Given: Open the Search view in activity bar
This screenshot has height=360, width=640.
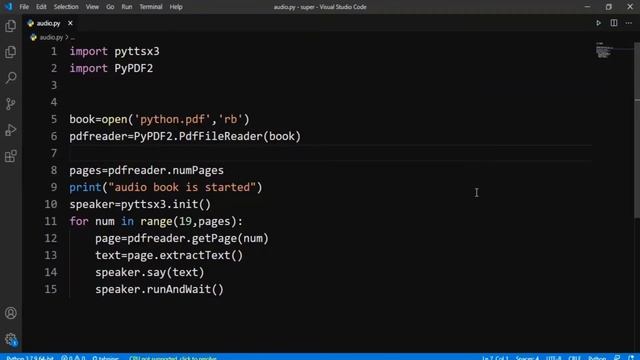Looking at the screenshot, I should click(x=11, y=78).
